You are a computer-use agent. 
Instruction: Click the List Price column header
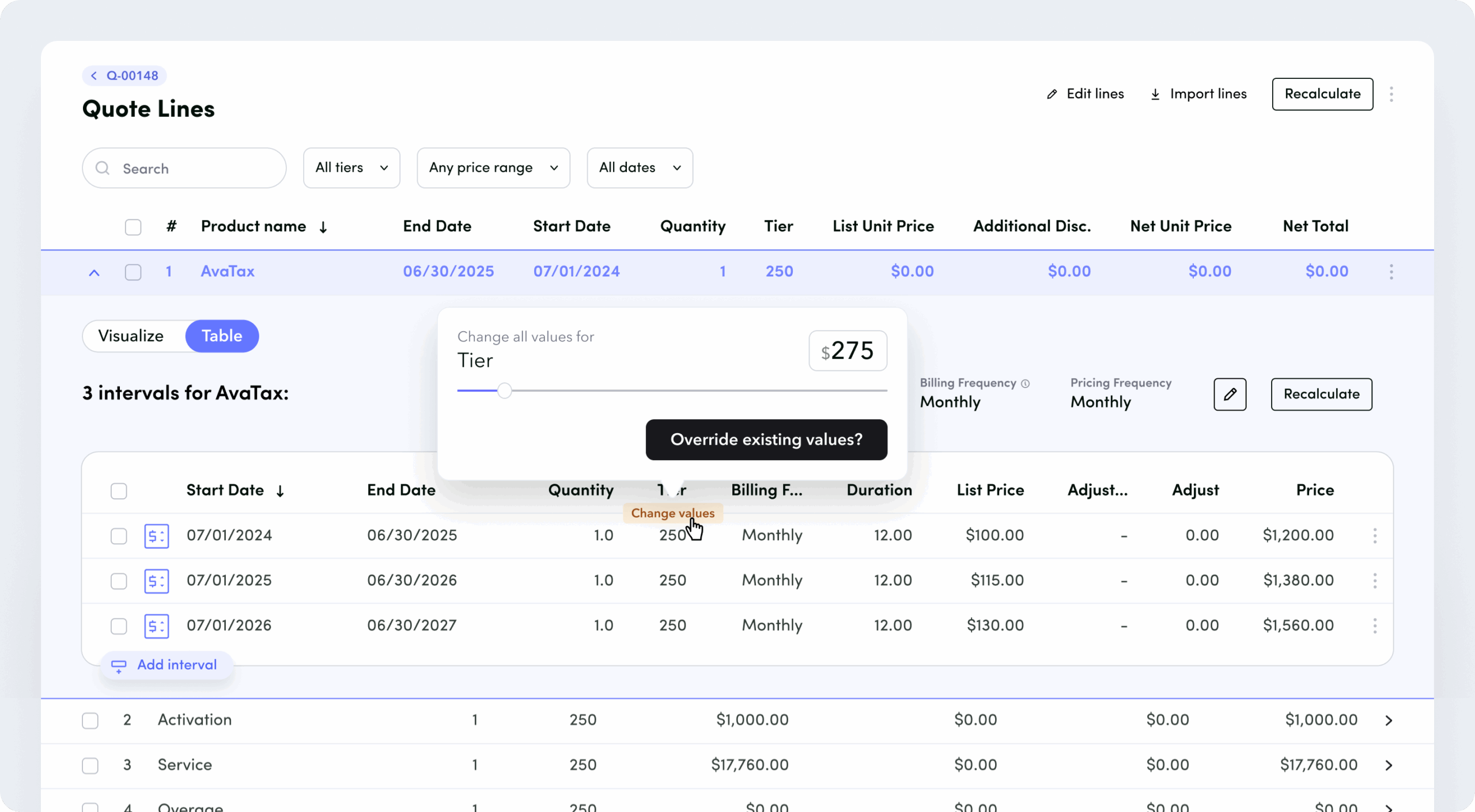tap(990, 490)
